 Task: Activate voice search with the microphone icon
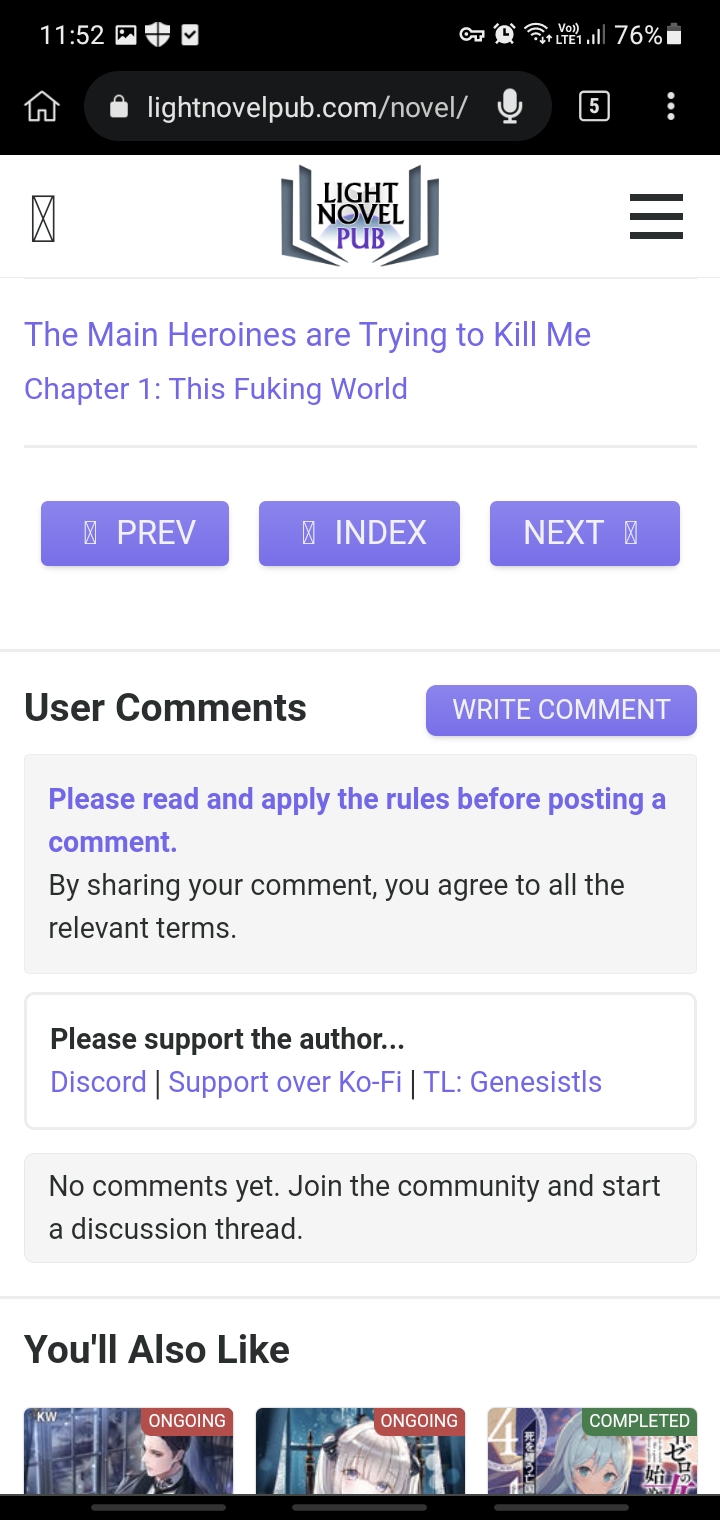(x=511, y=105)
